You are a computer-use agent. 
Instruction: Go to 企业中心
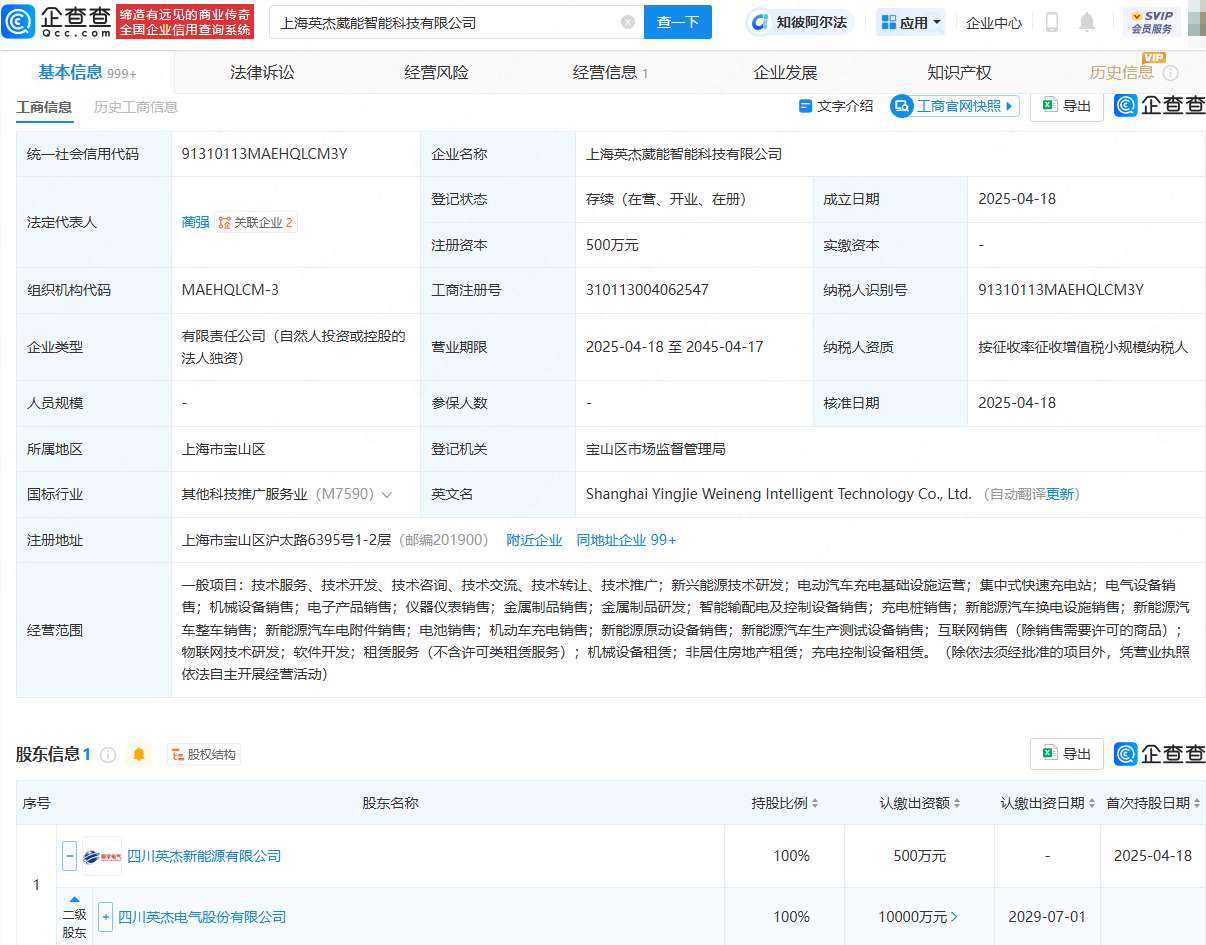tap(993, 22)
